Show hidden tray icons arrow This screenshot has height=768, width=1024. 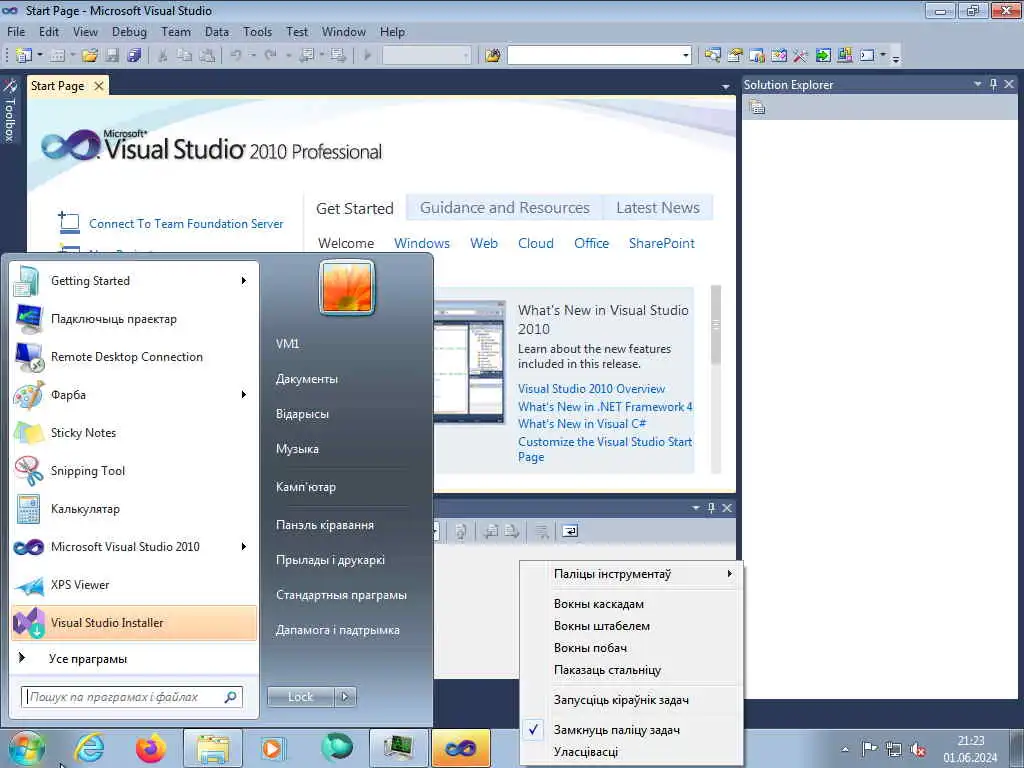[x=845, y=750]
